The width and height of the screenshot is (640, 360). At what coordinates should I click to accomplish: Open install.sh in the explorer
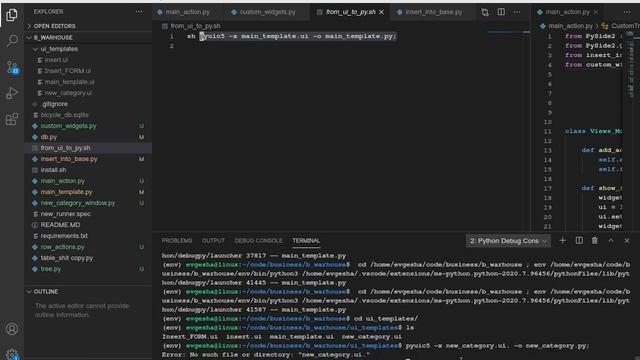88,170
